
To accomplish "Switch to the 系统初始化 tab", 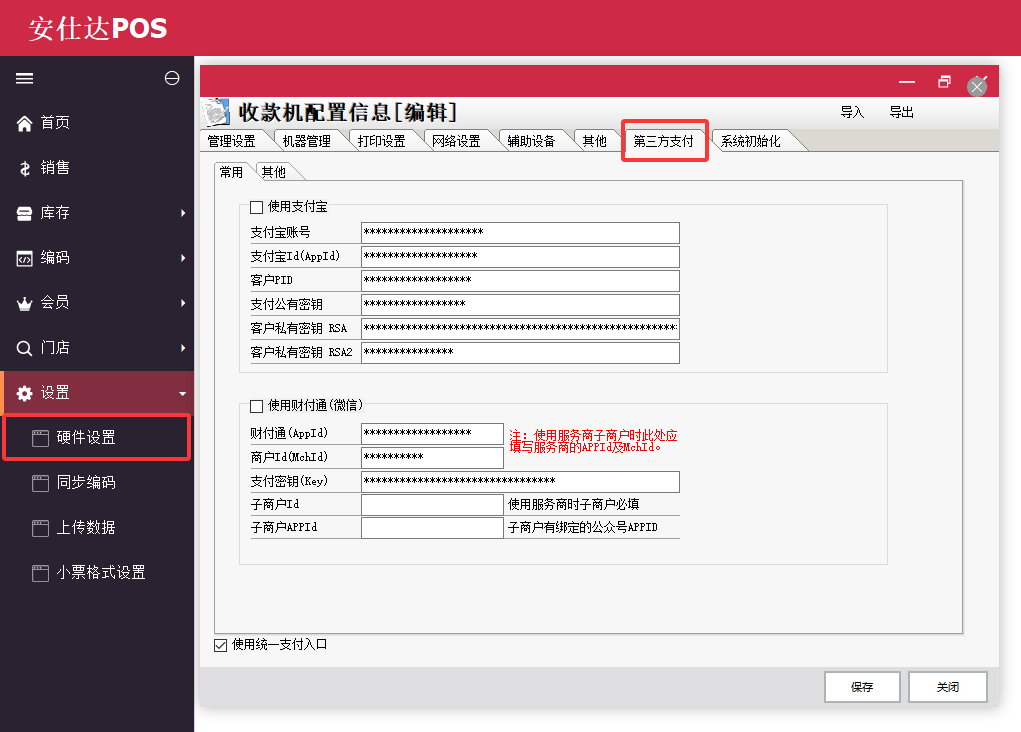I will (x=751, y=141).
